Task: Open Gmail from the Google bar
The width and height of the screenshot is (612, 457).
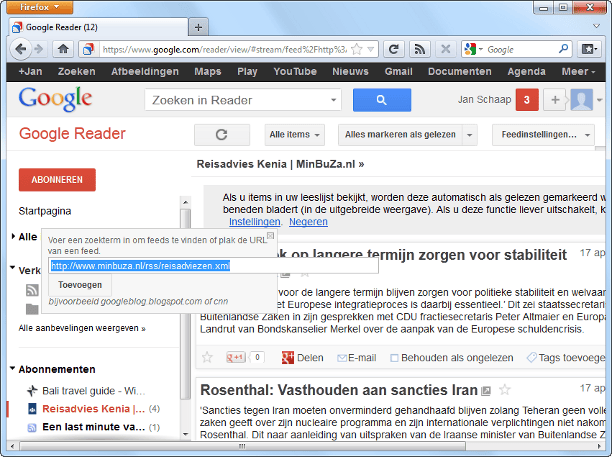Action: point(399,71)
